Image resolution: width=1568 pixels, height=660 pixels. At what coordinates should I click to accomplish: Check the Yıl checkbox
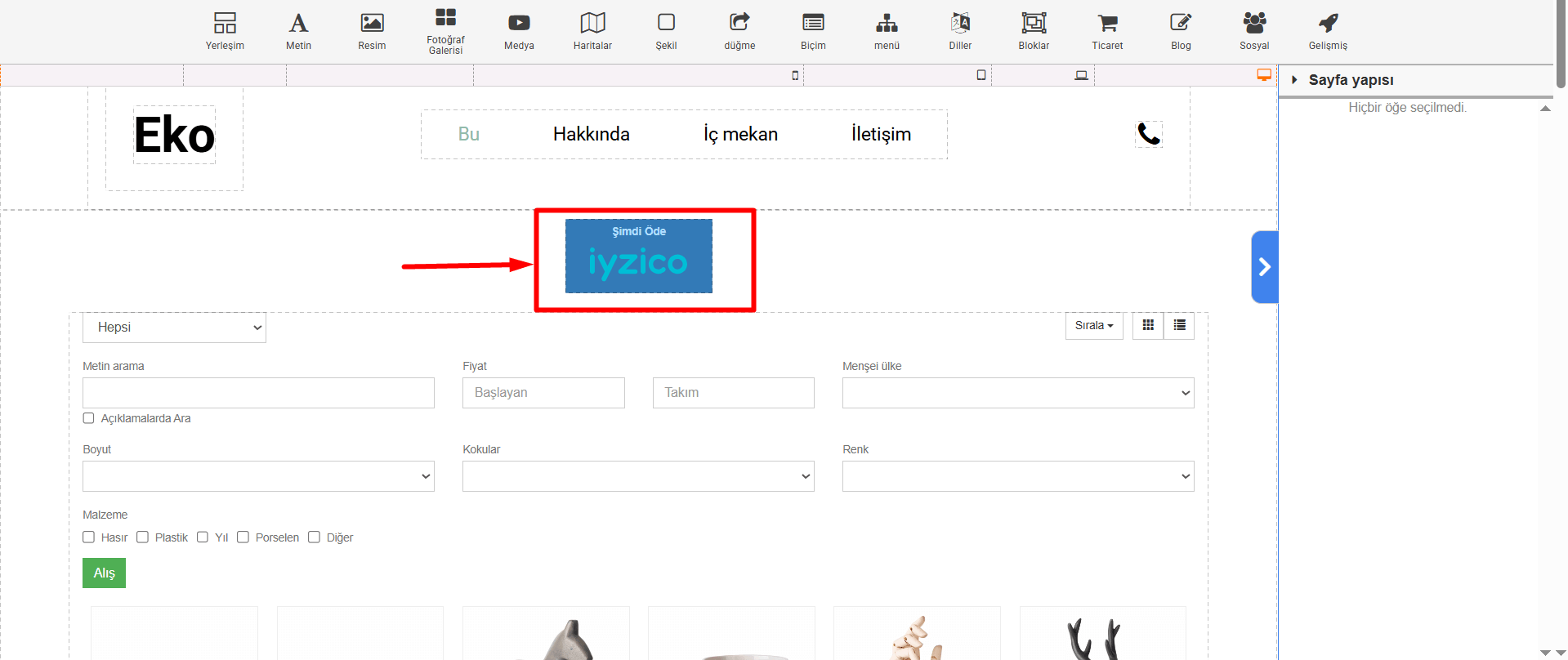(203, 537)
